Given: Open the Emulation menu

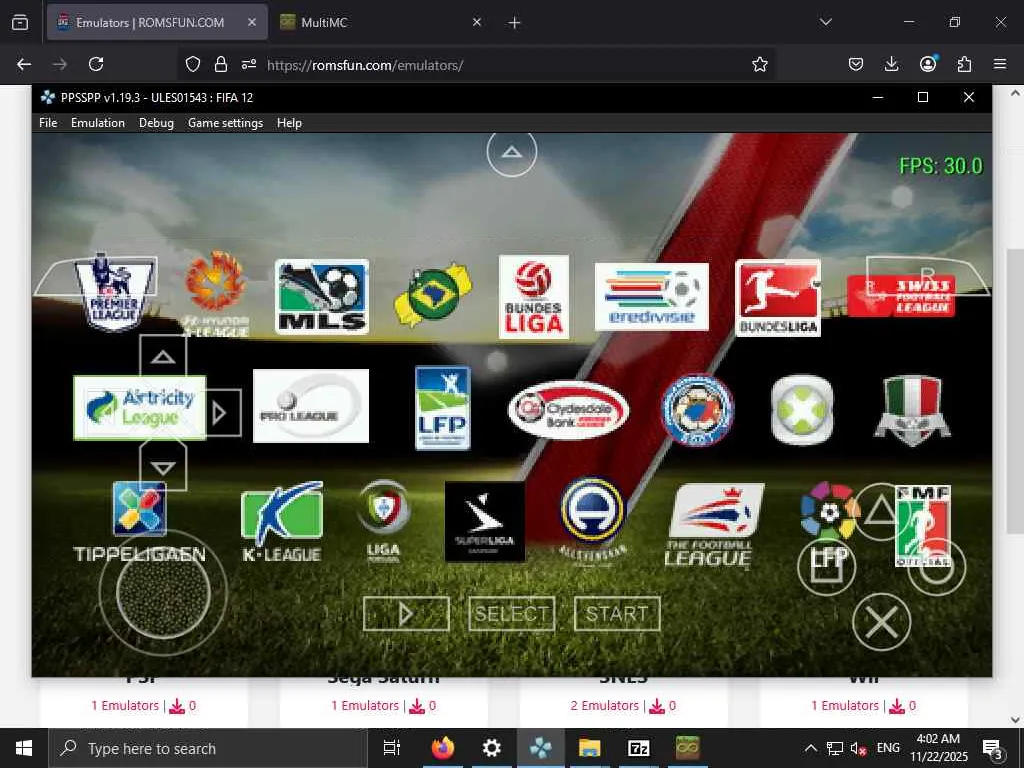Looking at the screenshot, I should click(x=98, y=123).
